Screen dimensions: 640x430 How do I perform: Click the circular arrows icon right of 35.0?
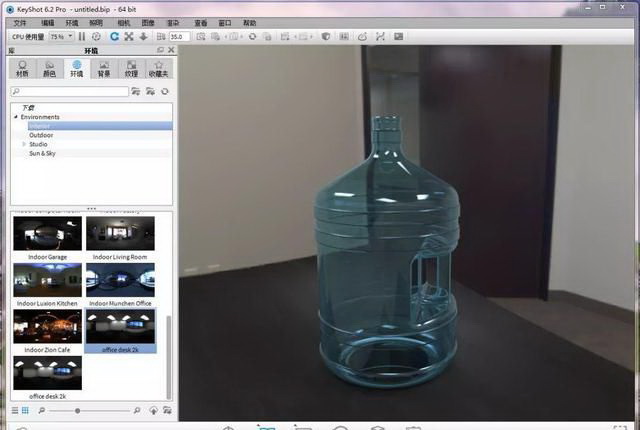point(253,37)
